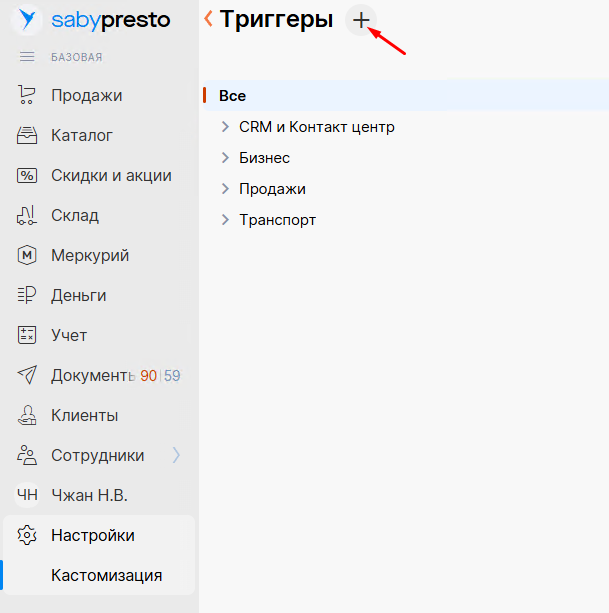Expand the Сотрудники submenu arrow

pos(177,456)
